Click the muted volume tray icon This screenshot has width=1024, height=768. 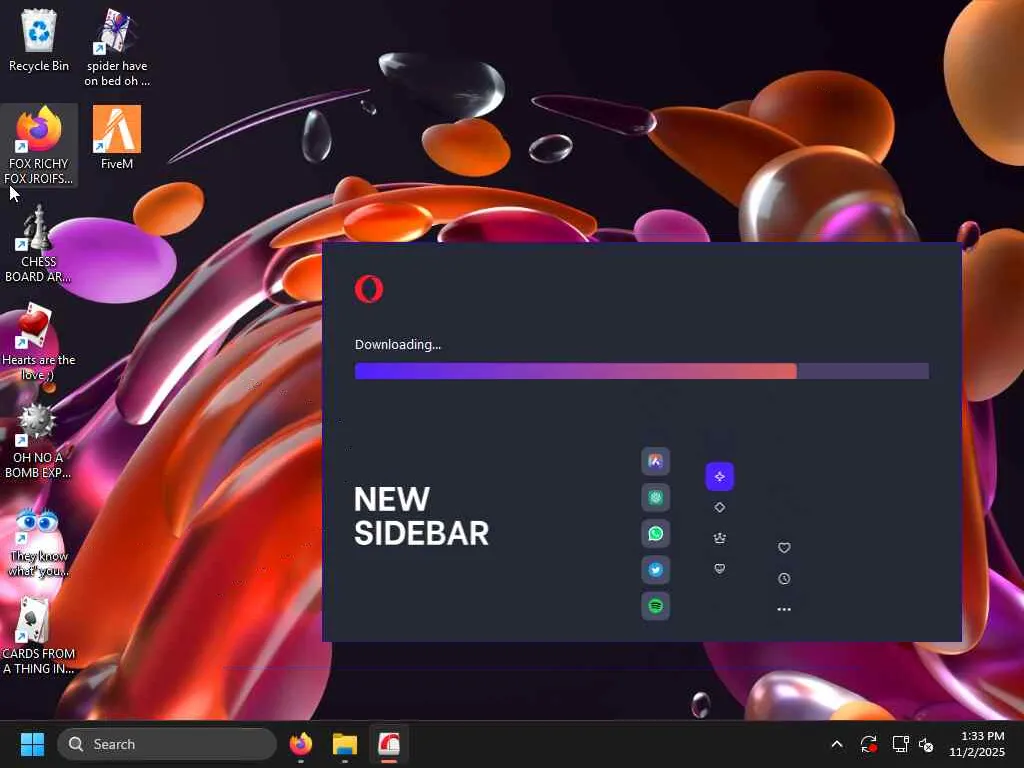926,744
